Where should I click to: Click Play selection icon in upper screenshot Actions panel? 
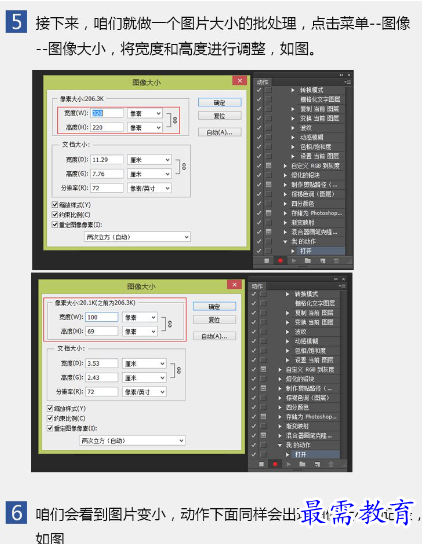(x=294, y=261)
